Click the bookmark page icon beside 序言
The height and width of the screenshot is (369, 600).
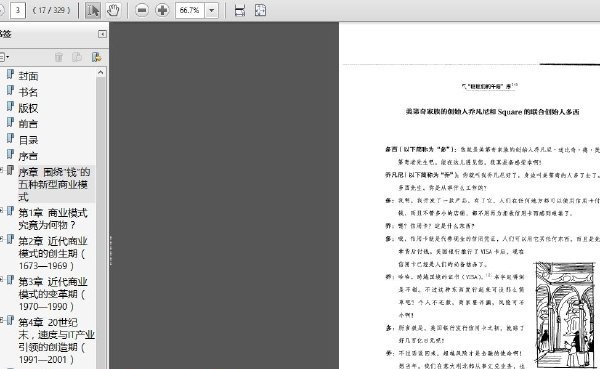(x=10, y=155)
